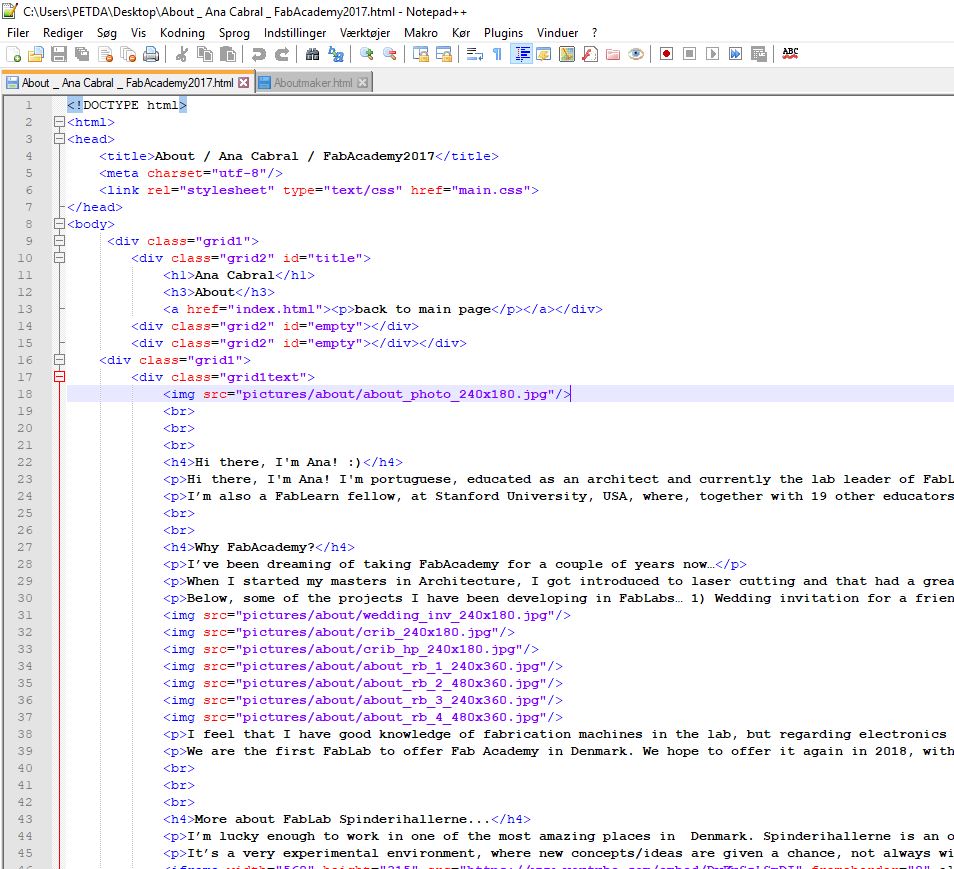This screenshot has height=869, width=954.
Task: Close the About _ Ana Cabral tab
Action: tap(243, 83)
